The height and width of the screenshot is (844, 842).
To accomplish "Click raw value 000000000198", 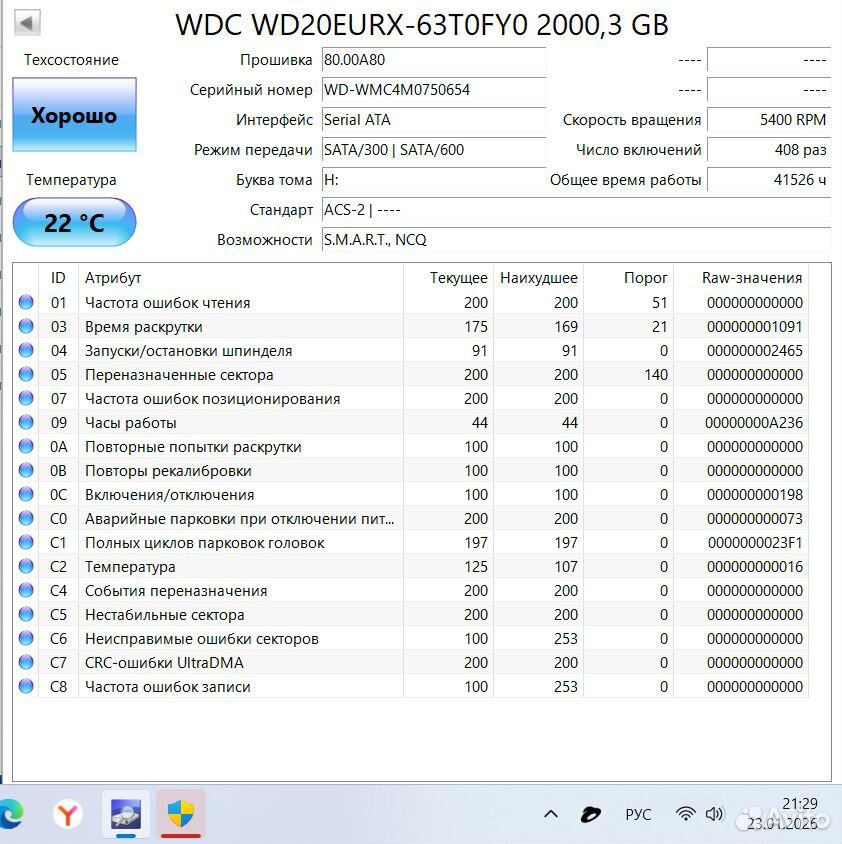I will 754,495.
